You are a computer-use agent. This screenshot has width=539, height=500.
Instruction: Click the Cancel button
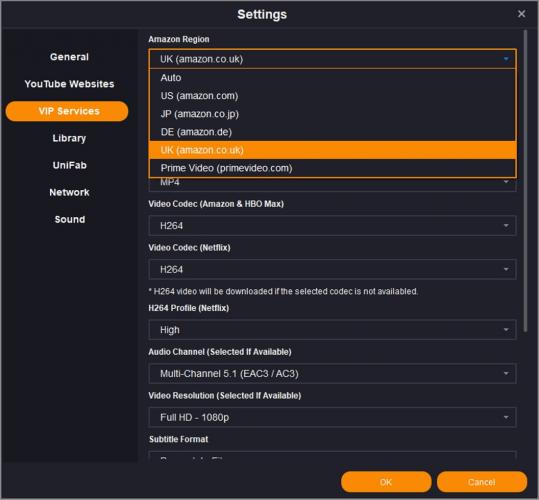point(482,482)
